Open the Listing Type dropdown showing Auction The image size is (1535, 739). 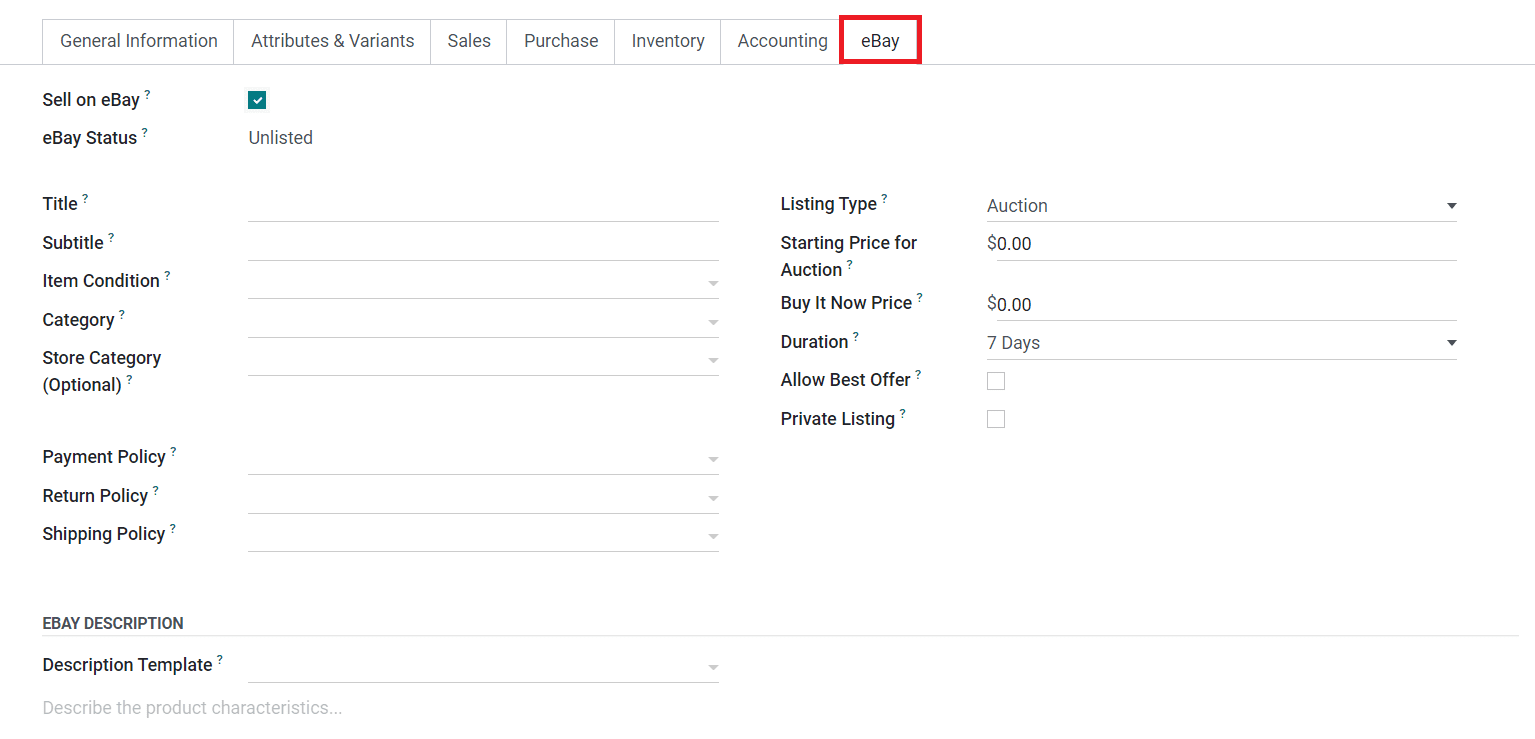click(x=1220, y=206)
